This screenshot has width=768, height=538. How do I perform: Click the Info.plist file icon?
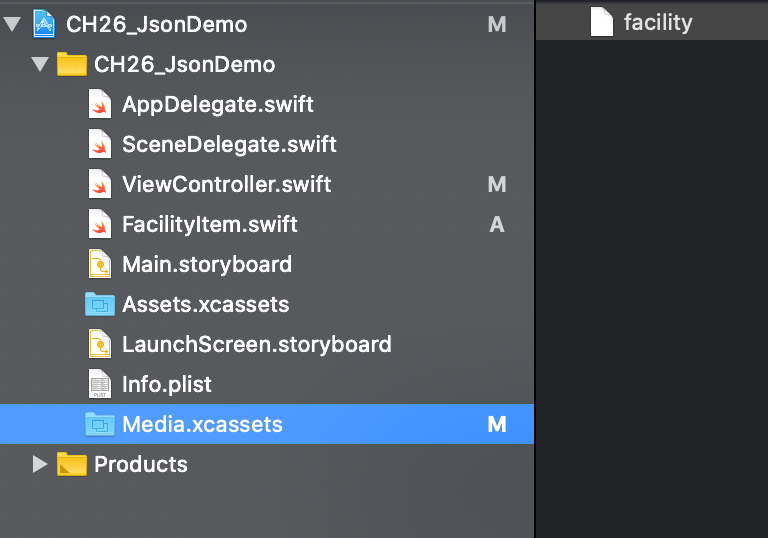pyautogui.click(x=99, y=384)
